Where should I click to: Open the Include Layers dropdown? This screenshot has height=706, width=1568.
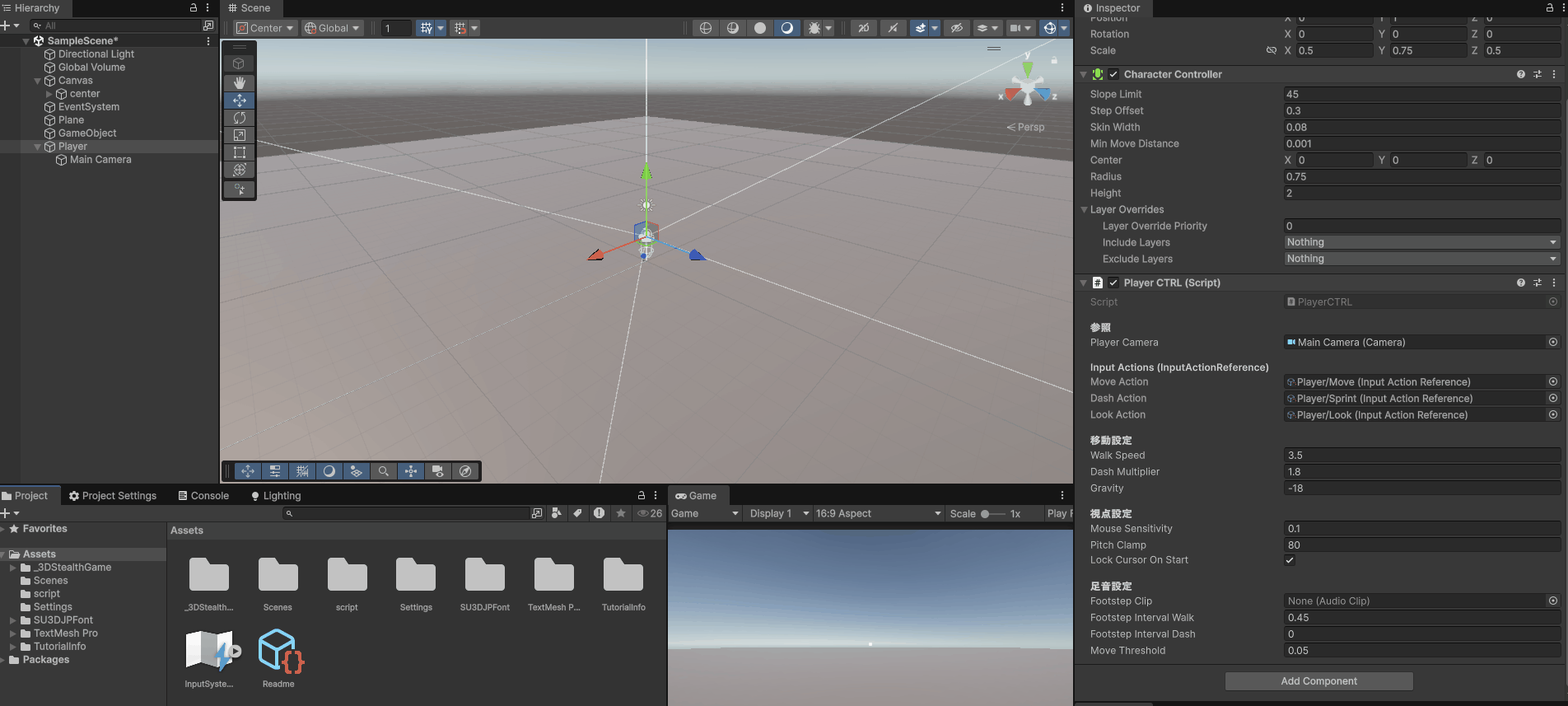click(1421, 242)
